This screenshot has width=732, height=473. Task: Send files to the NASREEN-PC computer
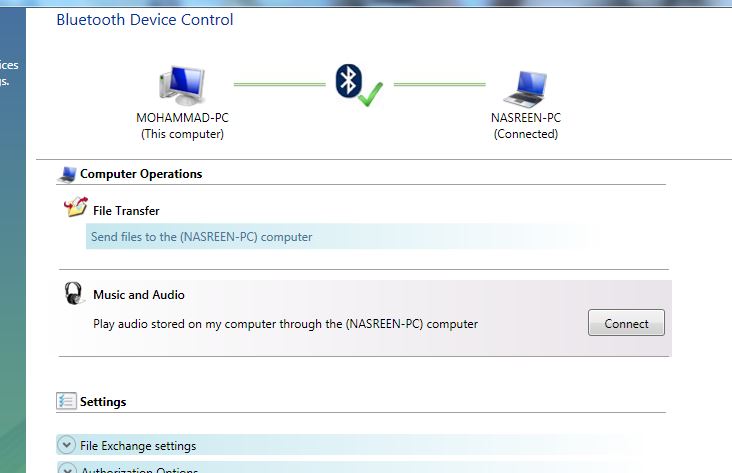coord(201,237)
